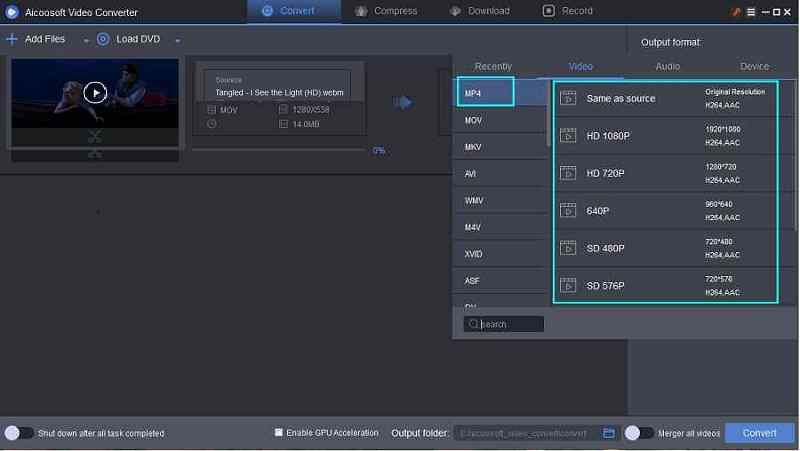Viewport: 800px width, 451px height.
Task: Choose the HD 720P preset
Action: (x=665, y=173)
